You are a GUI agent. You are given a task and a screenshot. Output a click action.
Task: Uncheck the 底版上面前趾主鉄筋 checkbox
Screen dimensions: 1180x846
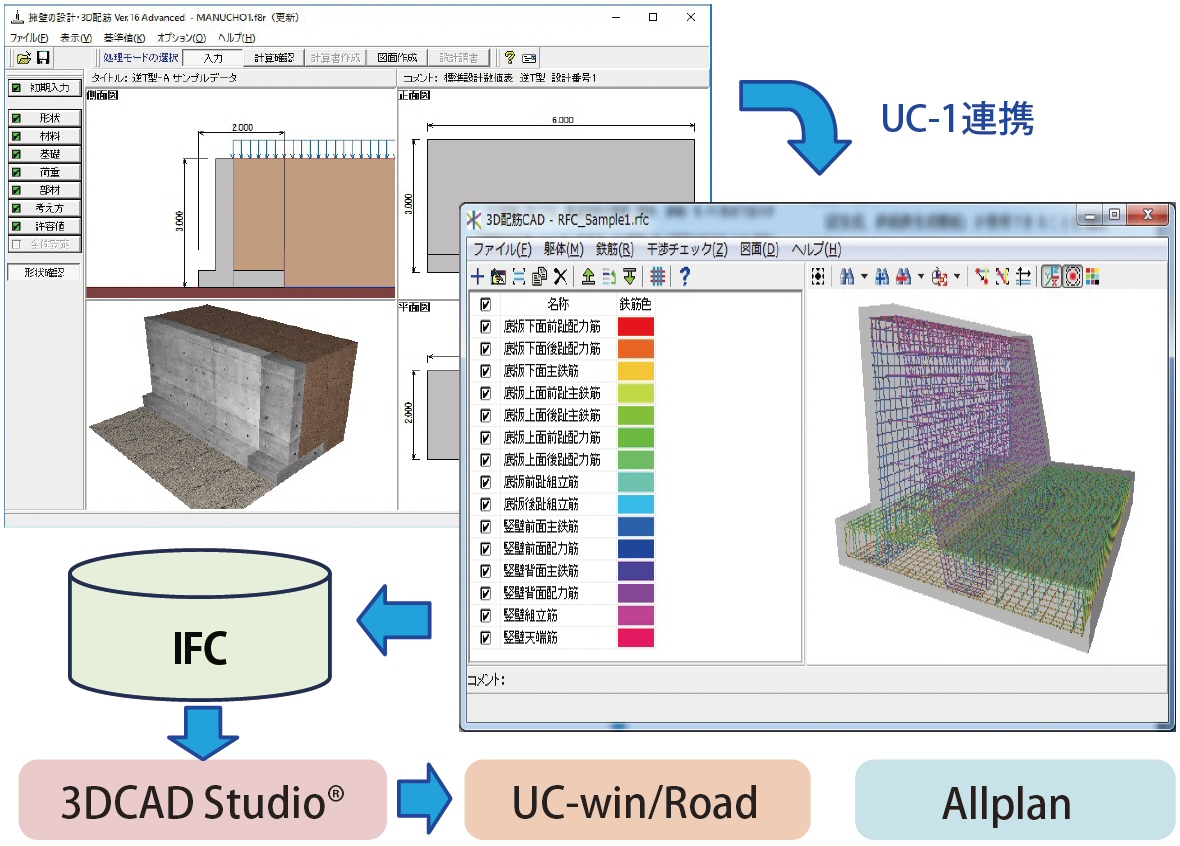point(485,393)
